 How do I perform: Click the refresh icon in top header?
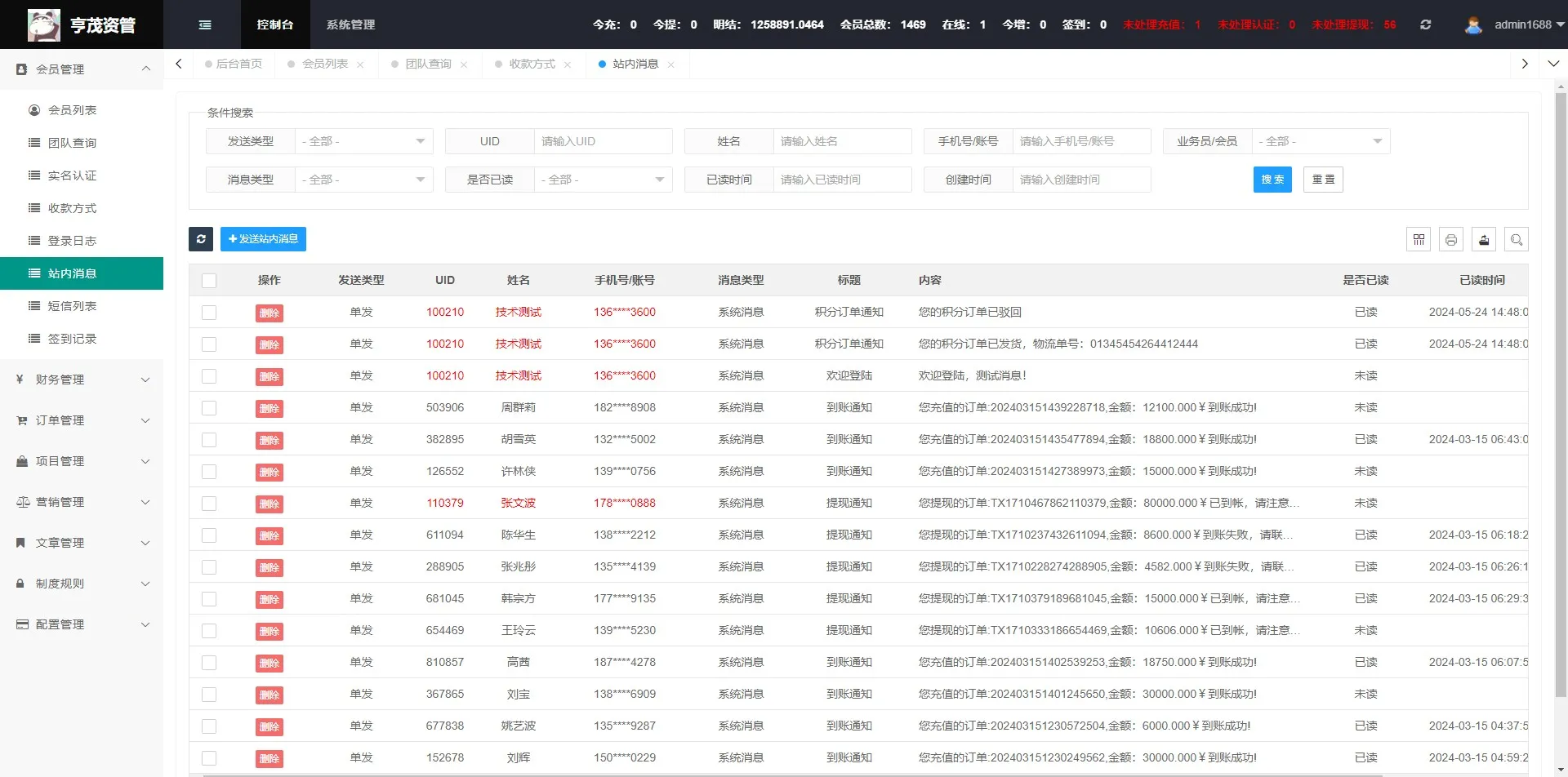point(1425,24)
